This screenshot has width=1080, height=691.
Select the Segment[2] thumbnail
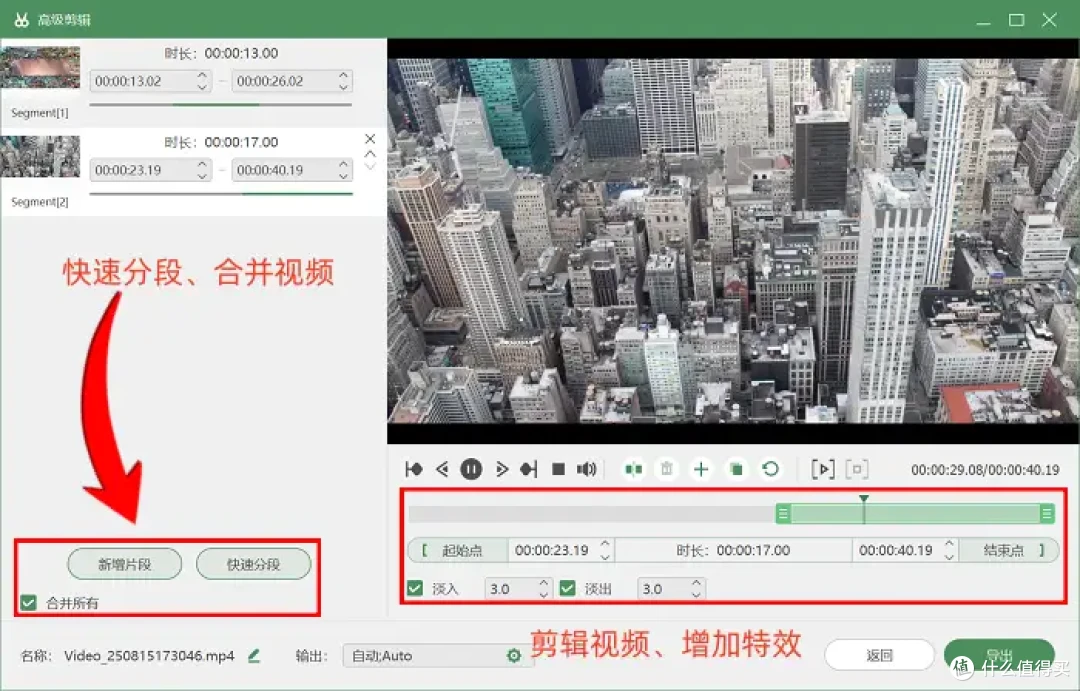pos(41,156)
